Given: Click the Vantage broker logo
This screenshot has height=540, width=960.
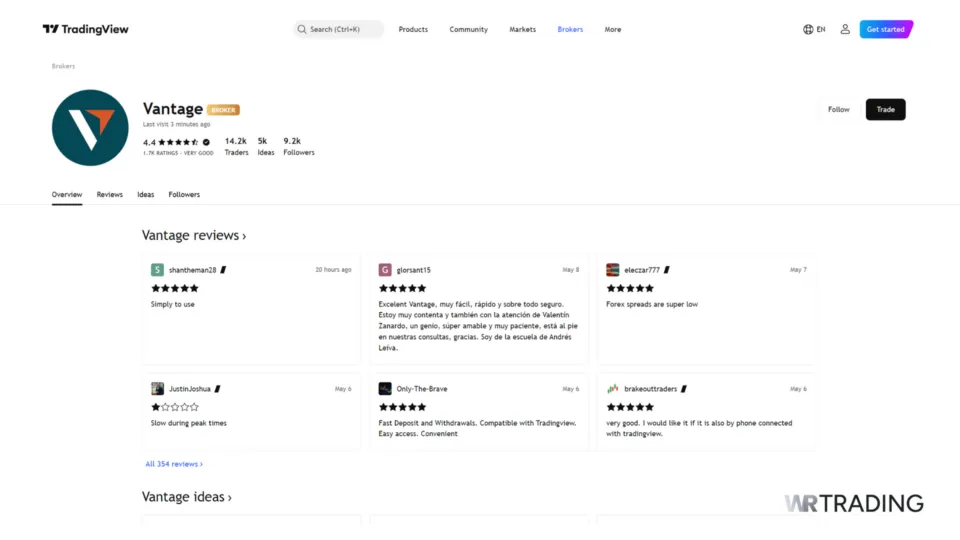Looking at the screenshot, I should (90, 128).
